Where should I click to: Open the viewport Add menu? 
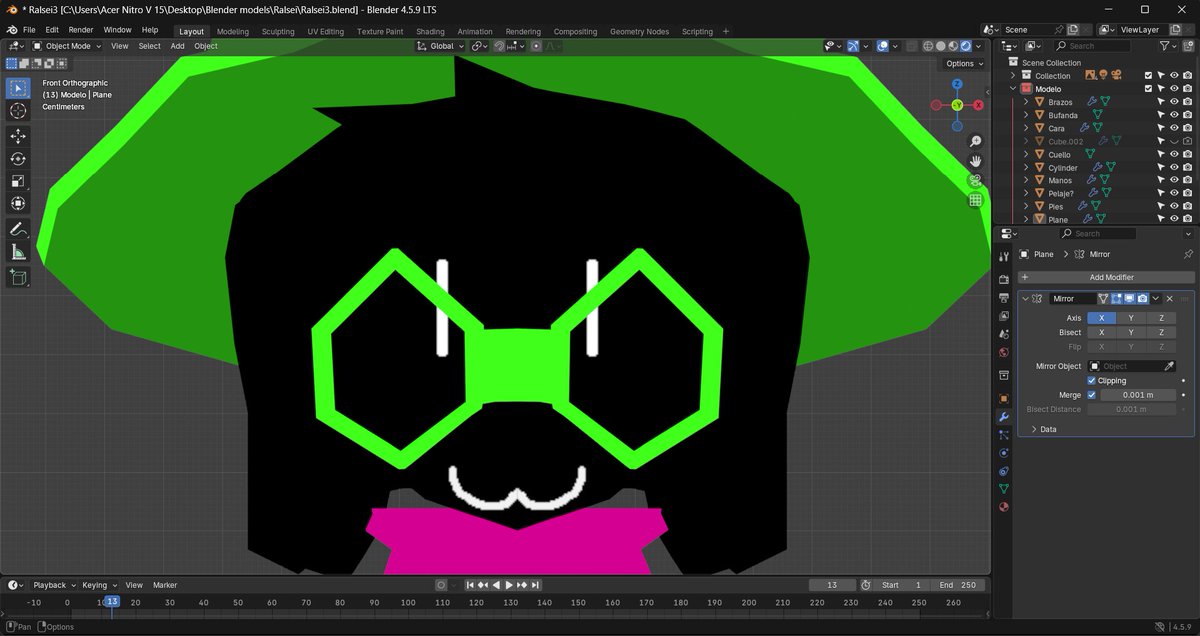point(177,46)
